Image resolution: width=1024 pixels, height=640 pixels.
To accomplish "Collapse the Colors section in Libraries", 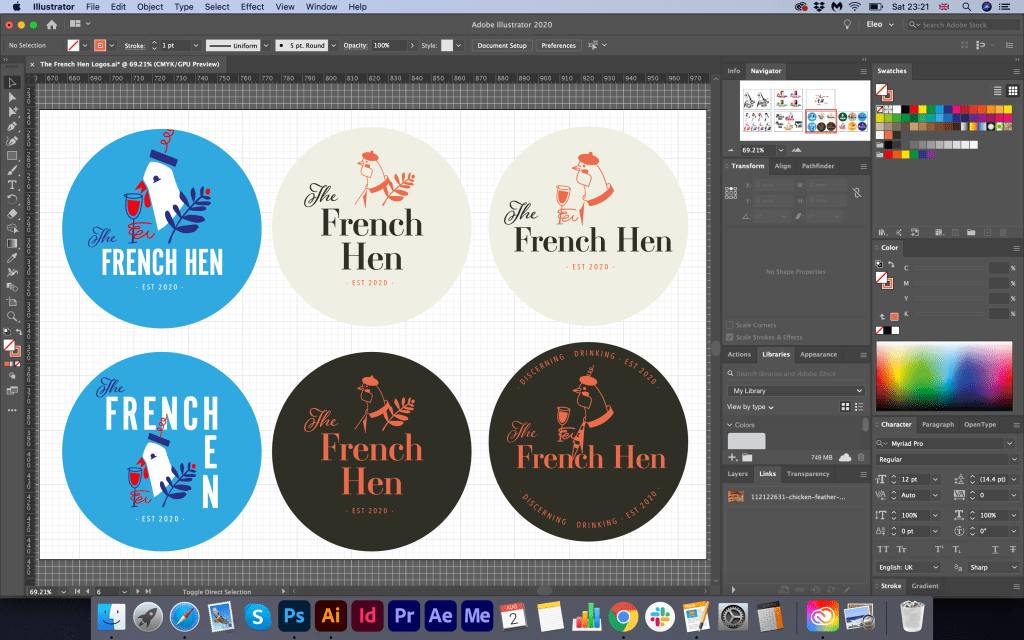I will [x=730, y=425].
